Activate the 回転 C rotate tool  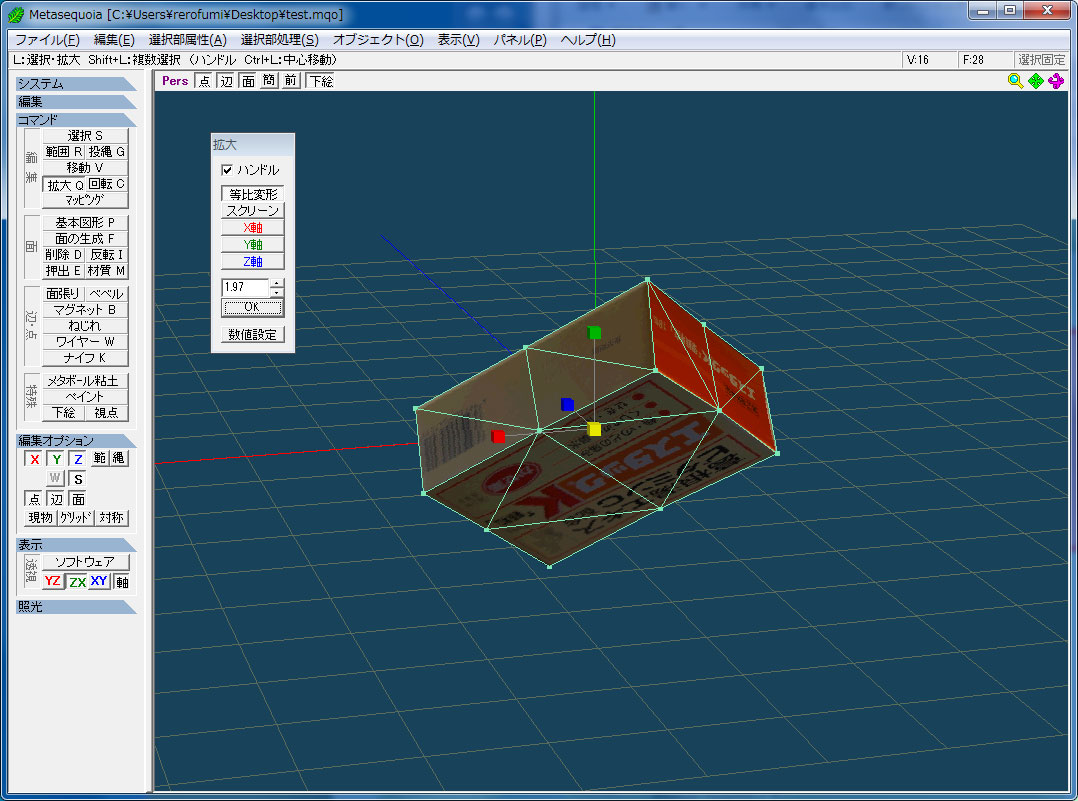point(107,184)
